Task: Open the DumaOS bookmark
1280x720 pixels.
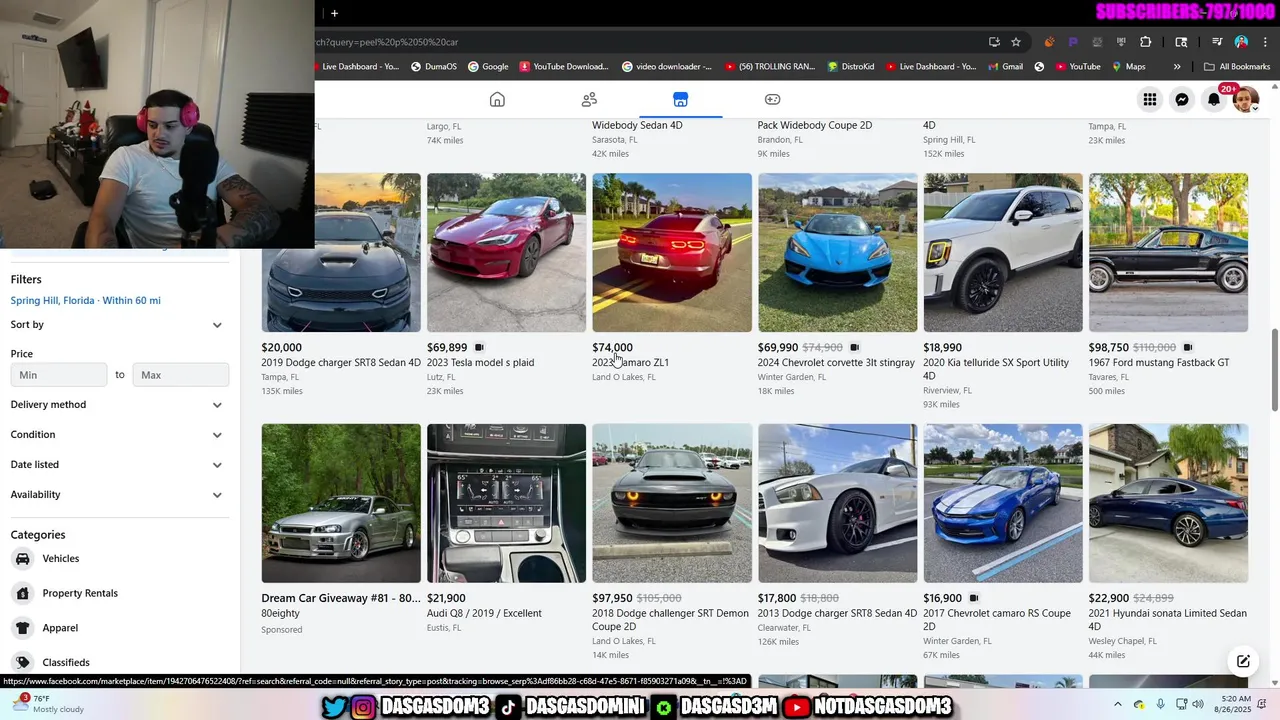Action: click(x=434, y=67)
